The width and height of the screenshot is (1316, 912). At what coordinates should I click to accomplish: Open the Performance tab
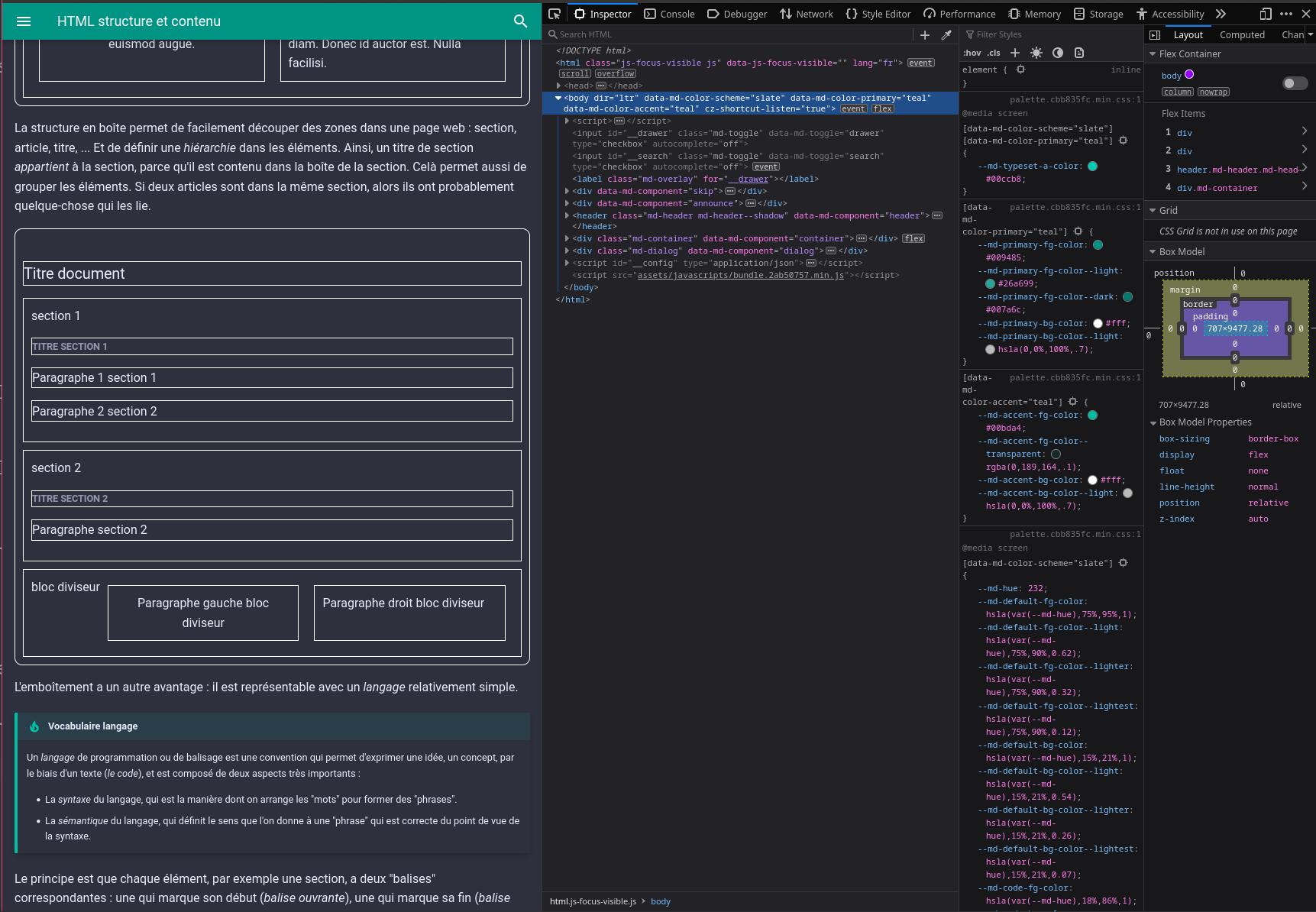[x=959, y=14]
